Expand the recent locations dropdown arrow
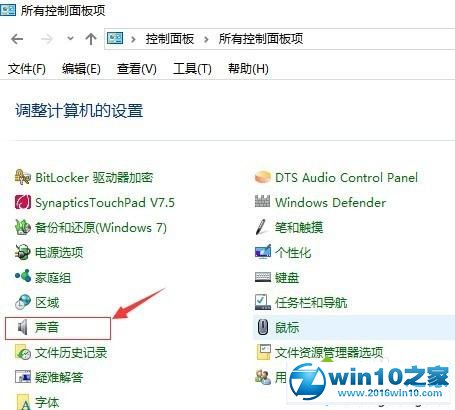The width and height of the screenshot is (455, 410). (x=70, y=39)
